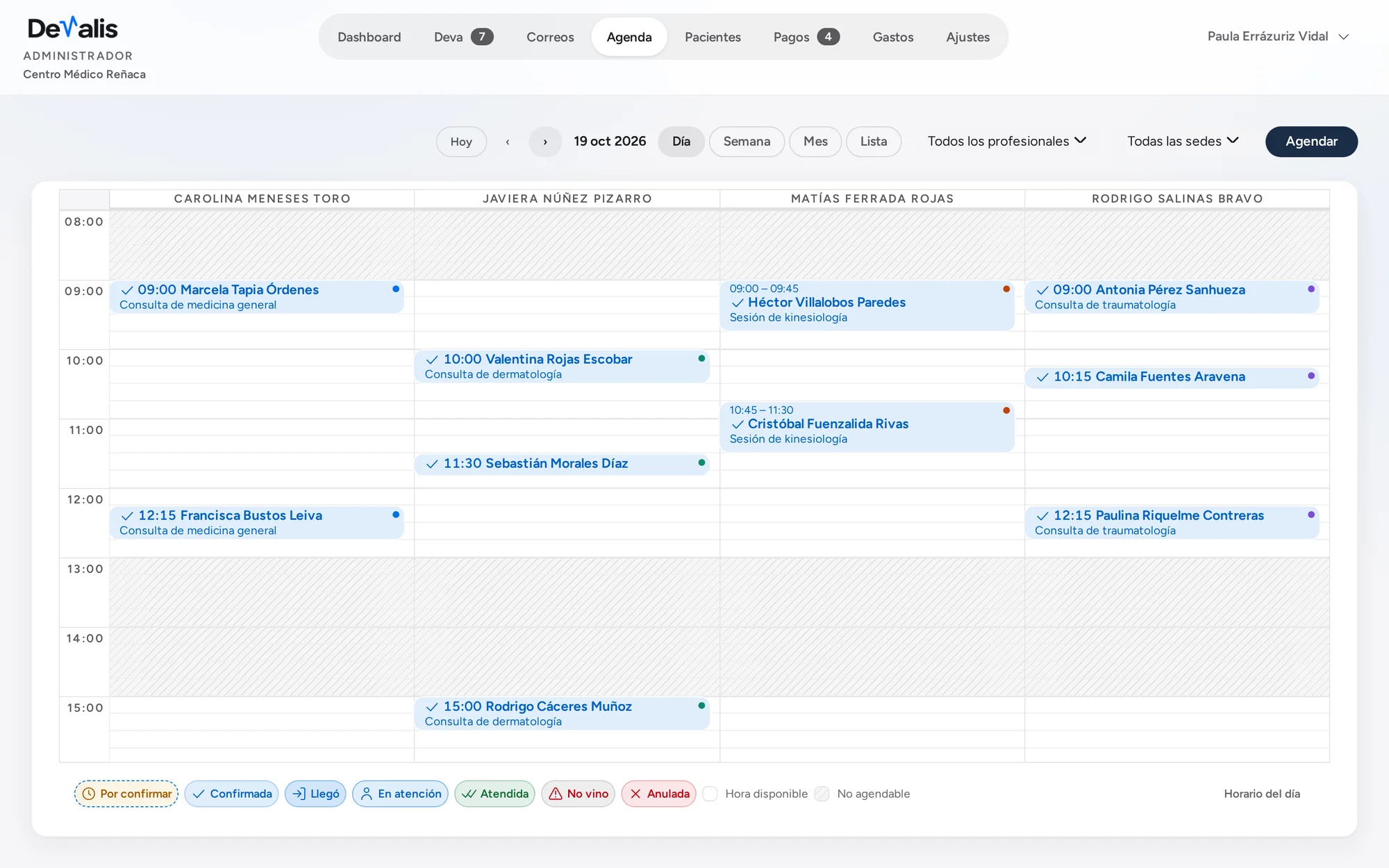1389x868 pixels.
Task: Click the double-check icon on Atendida
Action: pyautogui.click(x=469, y=794)
